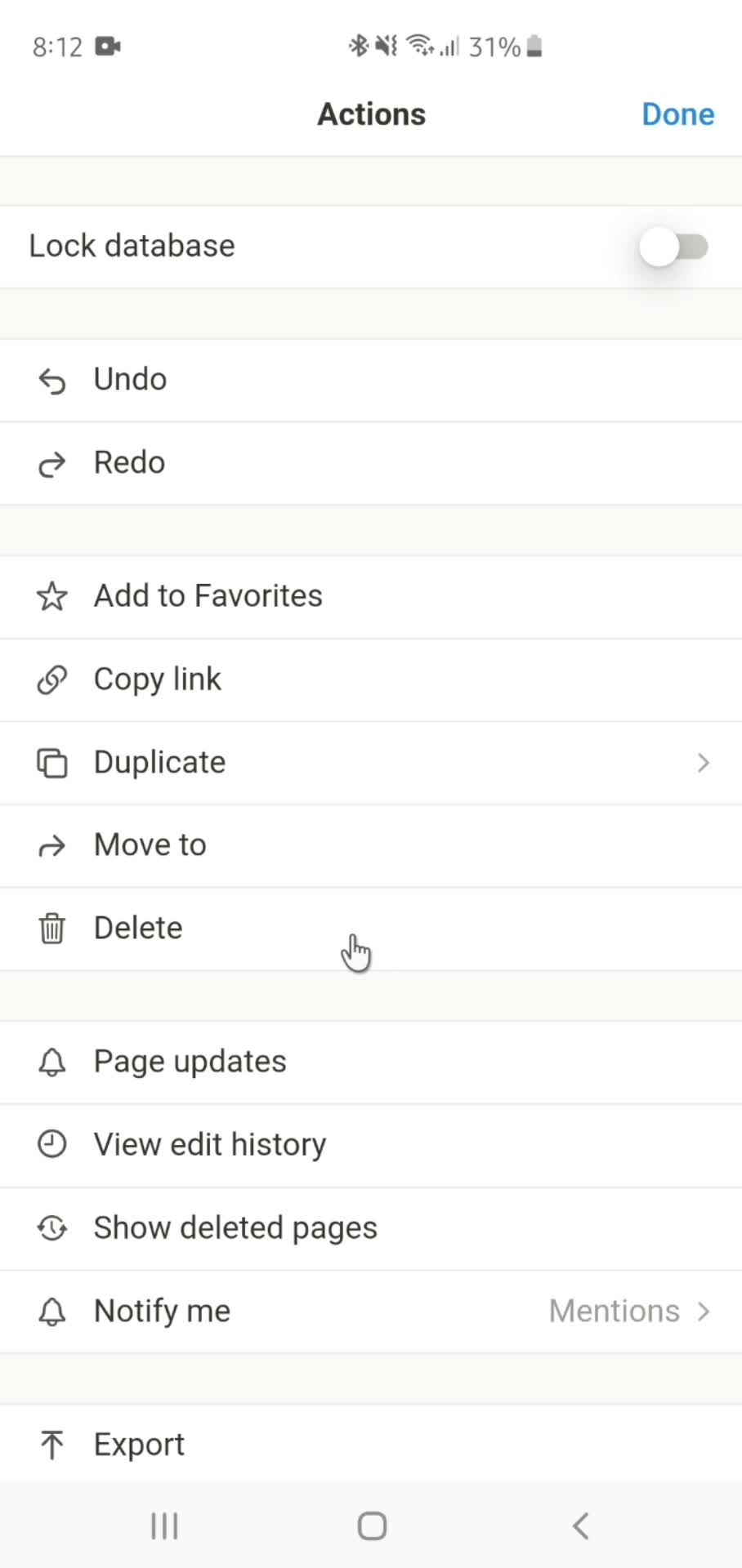Viewport: 742px width, 1568px height.
Task: Select the Undo icon
Action: [51, 381]
